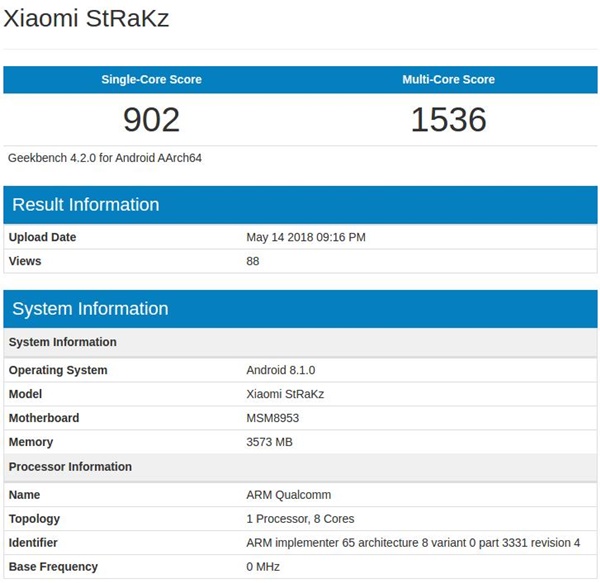Click the ARM implementer identifier value

(x=412, y=543)
